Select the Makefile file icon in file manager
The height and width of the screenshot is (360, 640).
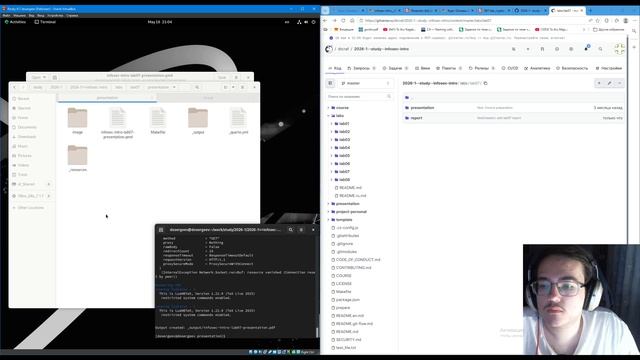coord(158,118)
